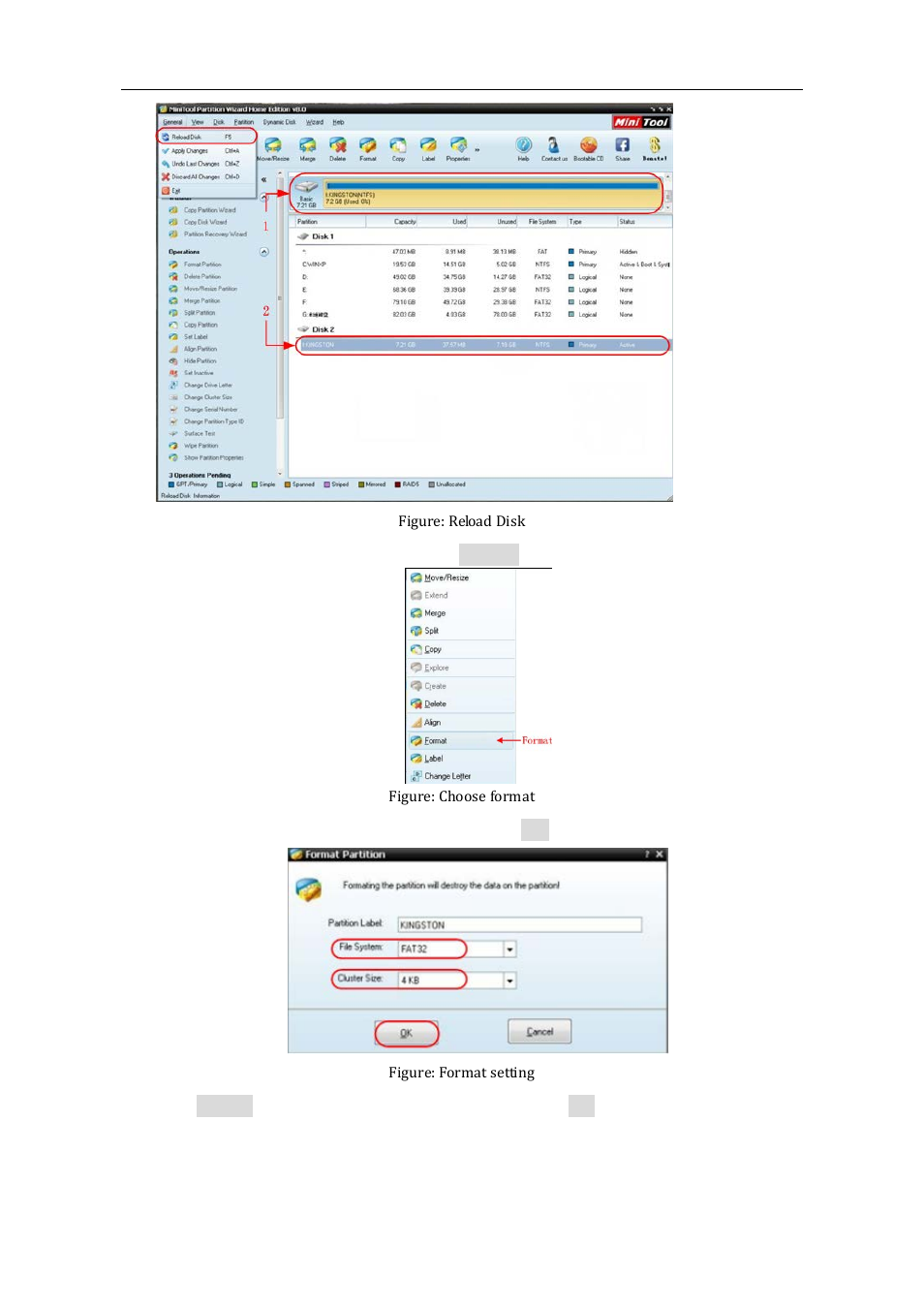
Task: Choose Align Partition in Operations panel
Action: point(200,349)
